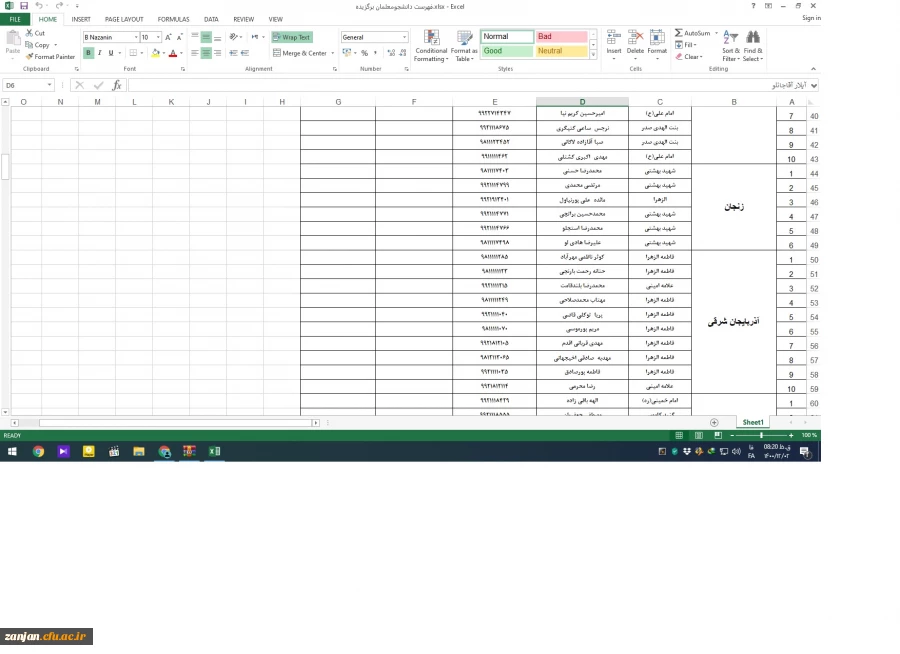
Task: Toggle Italic formatting
Action: click(x=99, y=53)
